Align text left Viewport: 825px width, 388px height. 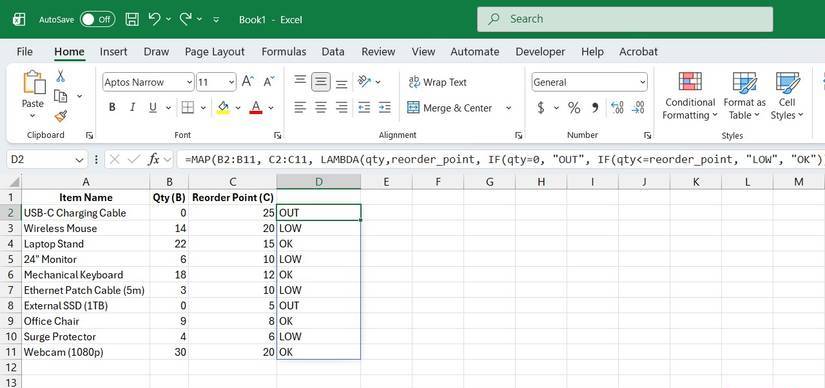tap(300, 108)
